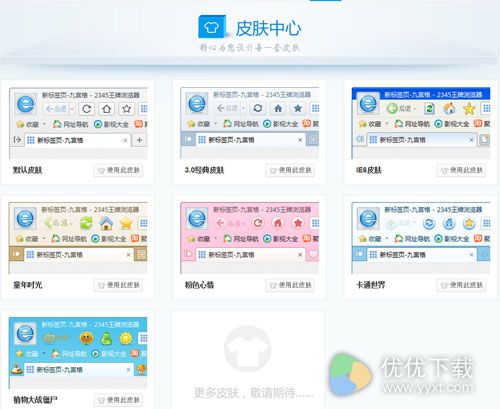Open the 卡通世界 preview thumbnail
The width and height of the screenshot is (500, 409).
coord(421,238)
